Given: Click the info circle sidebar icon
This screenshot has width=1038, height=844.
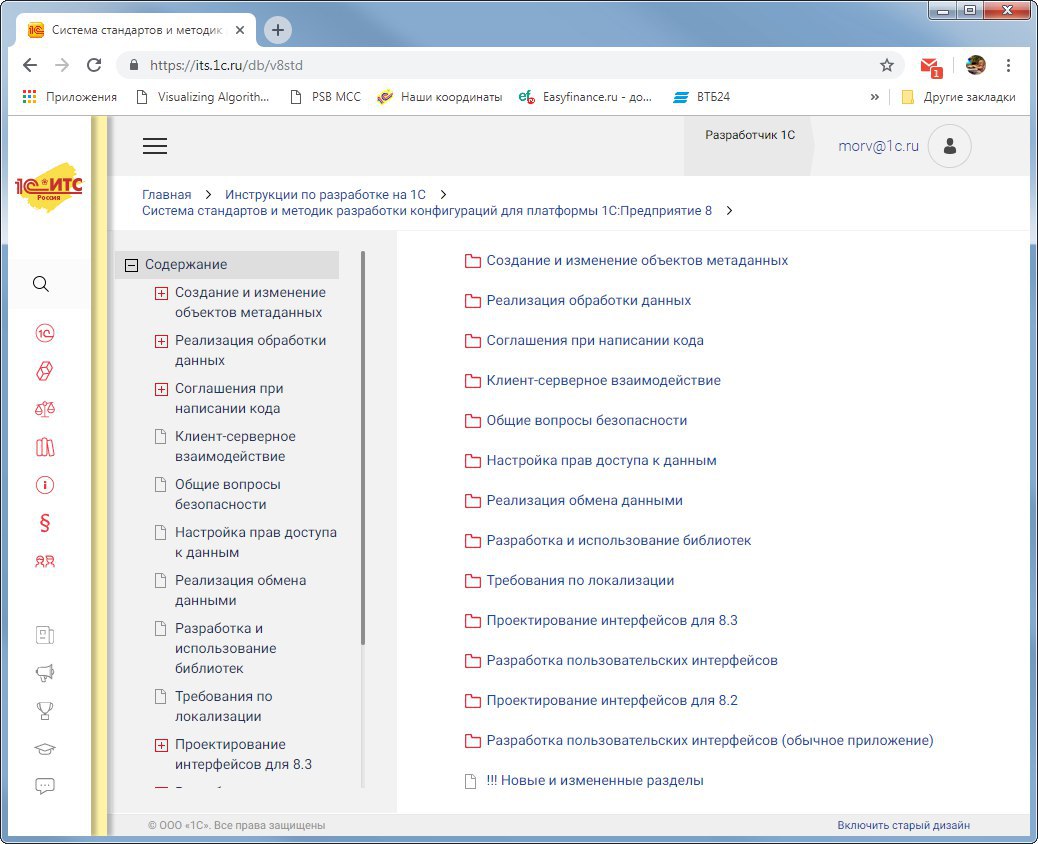Looking at the screenshot, I should tap(44, 485).
